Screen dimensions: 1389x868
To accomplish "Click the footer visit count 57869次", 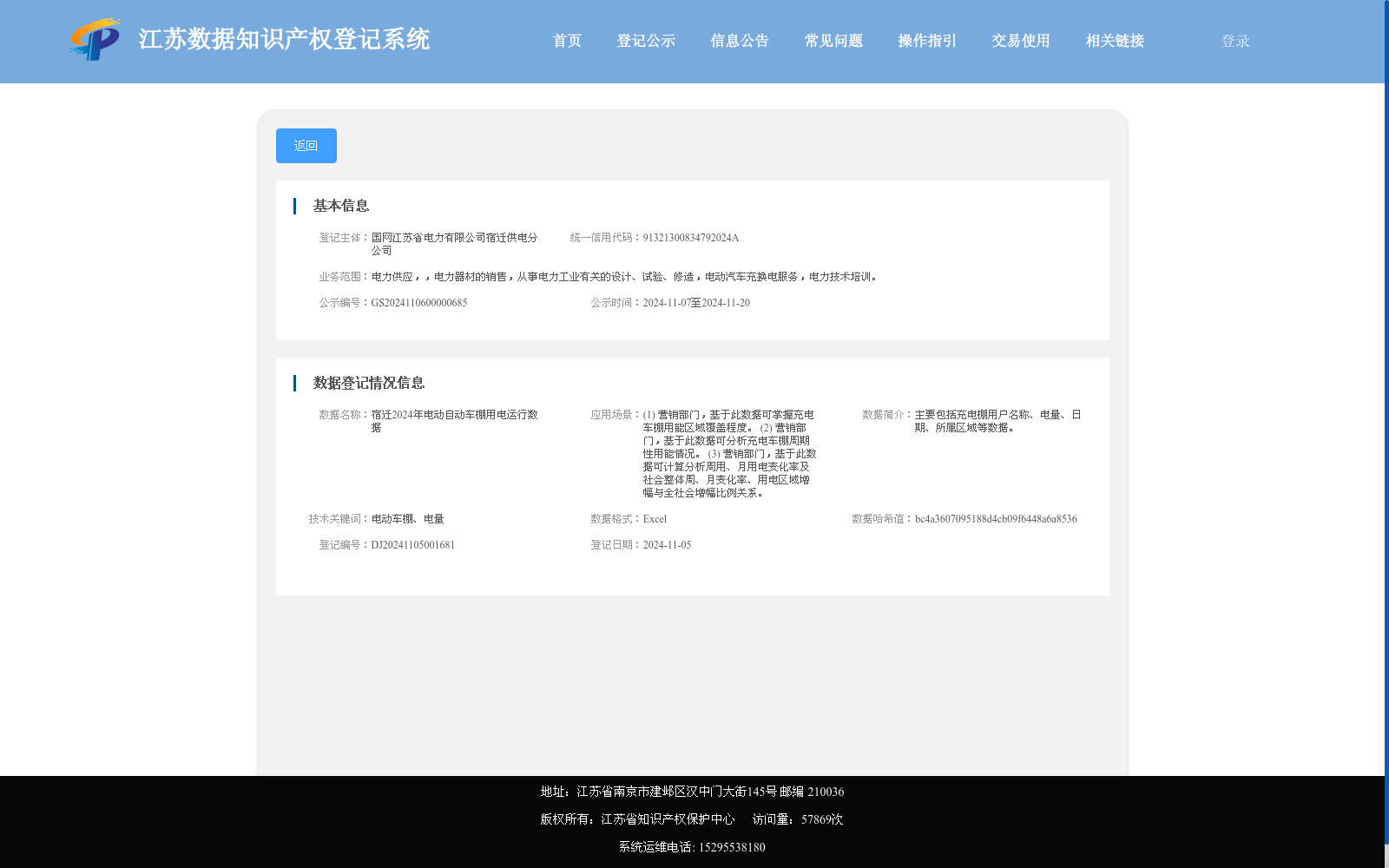I will click(x=822, y=819).
